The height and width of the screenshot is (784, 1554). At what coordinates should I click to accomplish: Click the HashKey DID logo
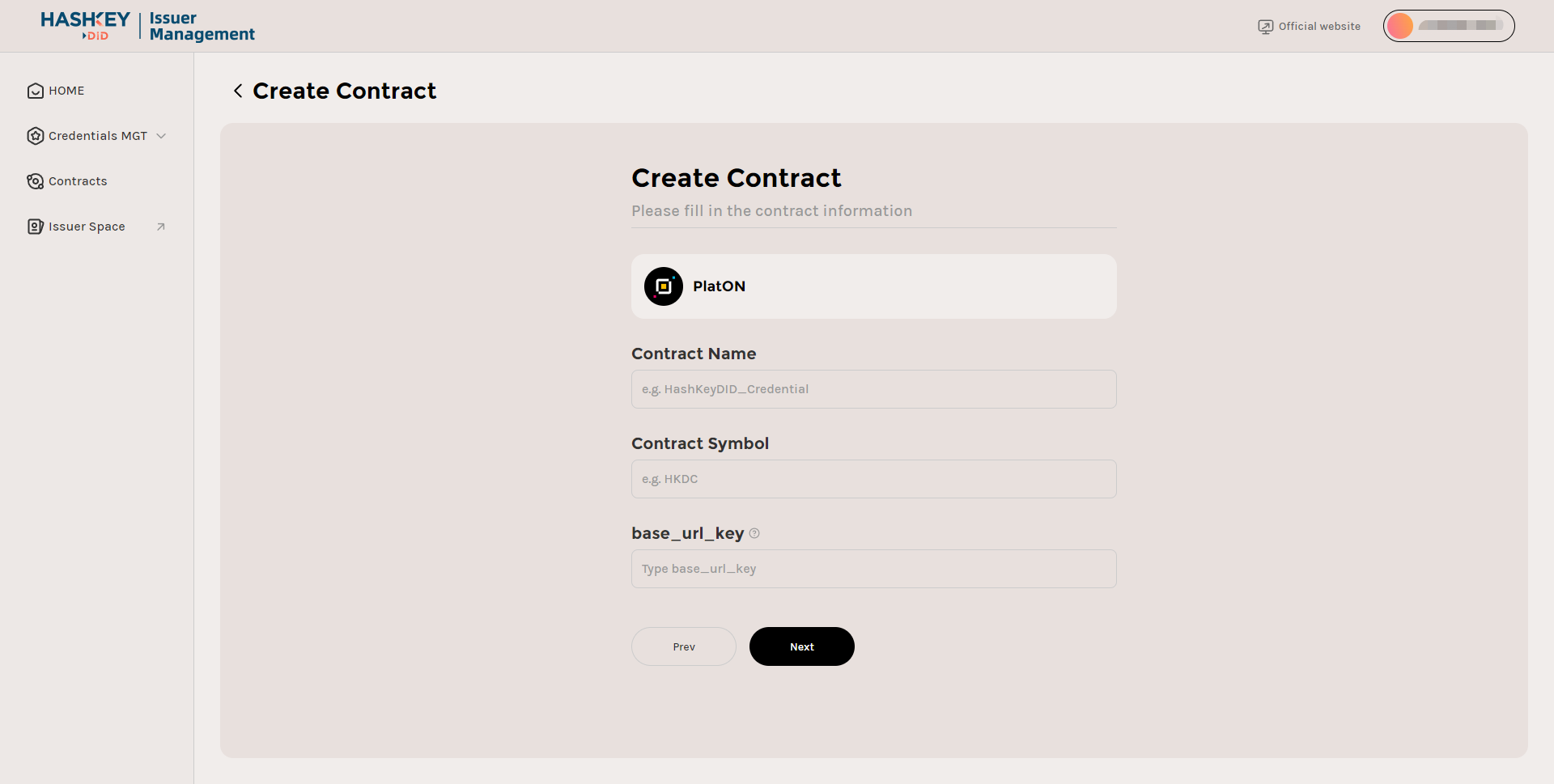point(85,25)
